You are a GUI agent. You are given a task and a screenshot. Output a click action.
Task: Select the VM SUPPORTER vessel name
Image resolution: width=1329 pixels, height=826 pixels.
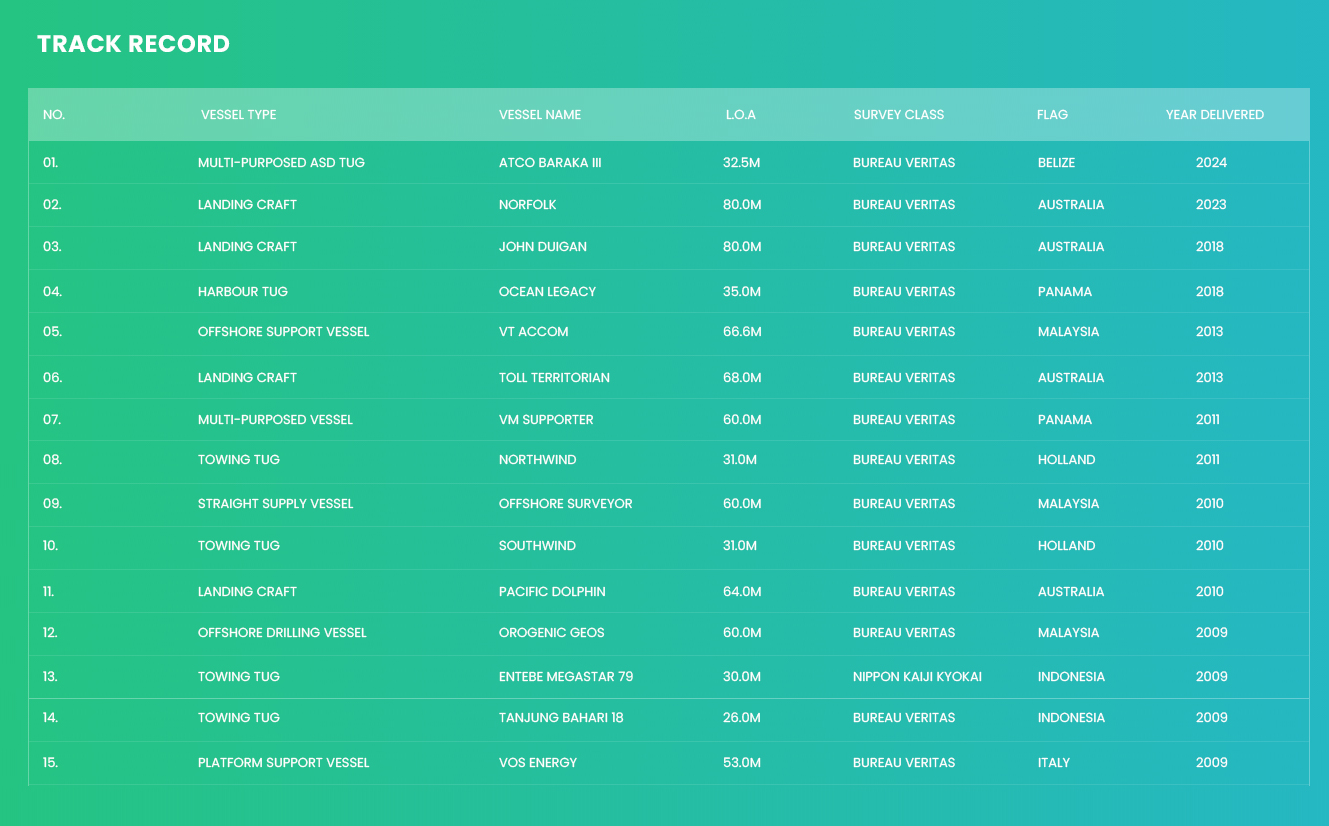pyautogui.click(x=546, y=420)
